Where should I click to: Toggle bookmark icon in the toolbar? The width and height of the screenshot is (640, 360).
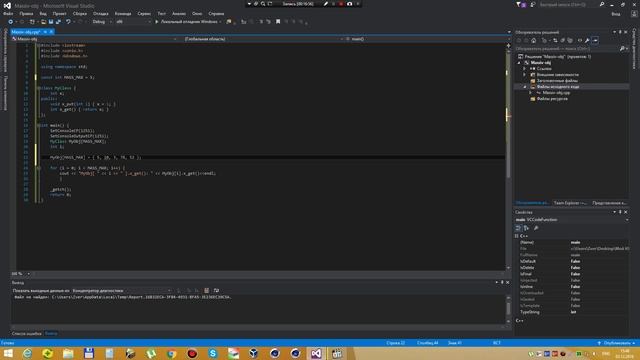click(278, 22)
